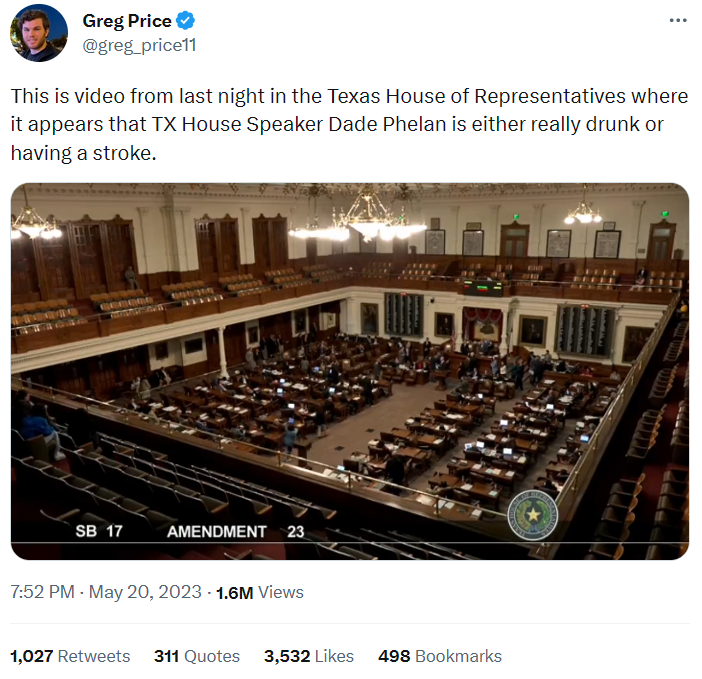Click the tweet body text
Viewport: 702px width, 679px height.
(349, 124)
